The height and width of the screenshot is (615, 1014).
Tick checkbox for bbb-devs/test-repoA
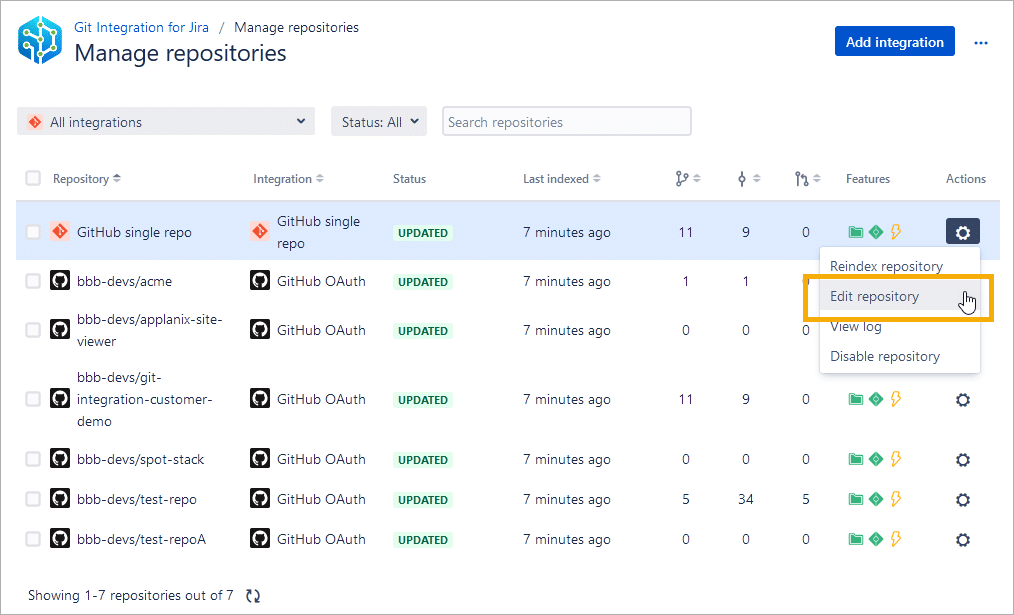[33, 539]
